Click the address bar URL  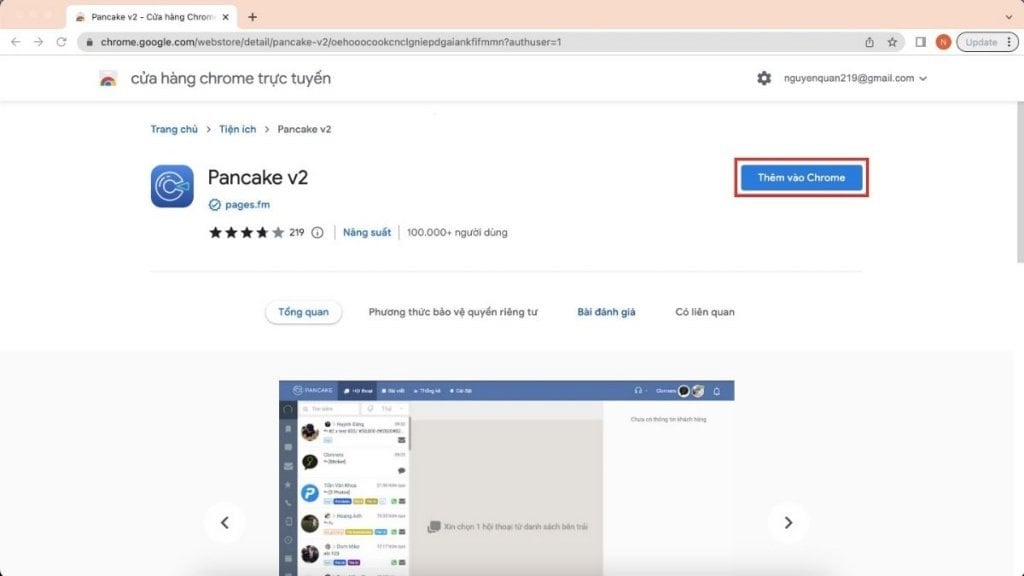click(x=330, y=42)
